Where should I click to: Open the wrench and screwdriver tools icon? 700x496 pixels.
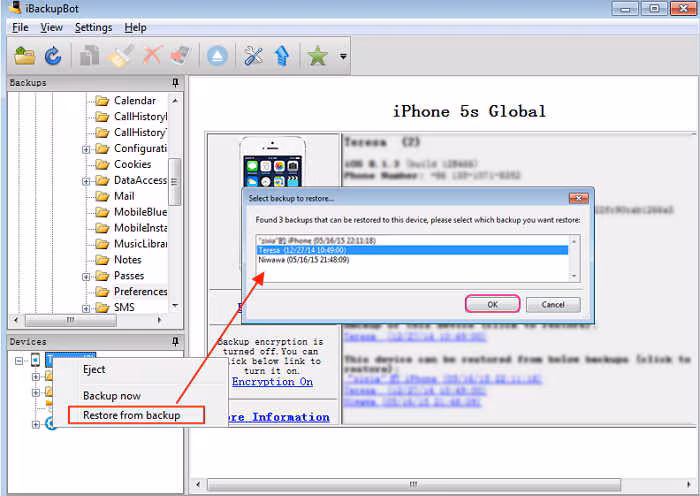[253, 56]
